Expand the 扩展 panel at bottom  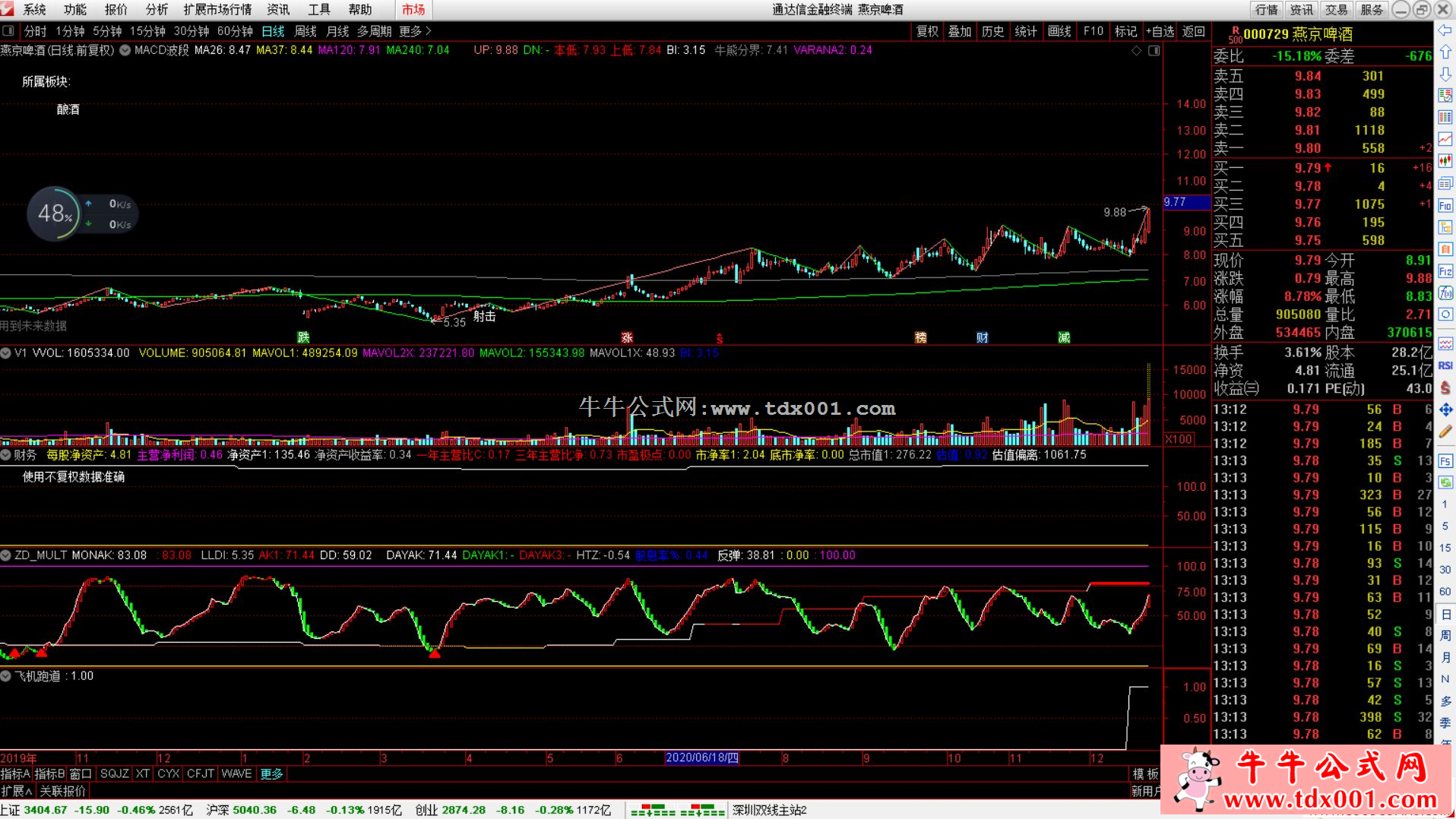pos(17,792)
